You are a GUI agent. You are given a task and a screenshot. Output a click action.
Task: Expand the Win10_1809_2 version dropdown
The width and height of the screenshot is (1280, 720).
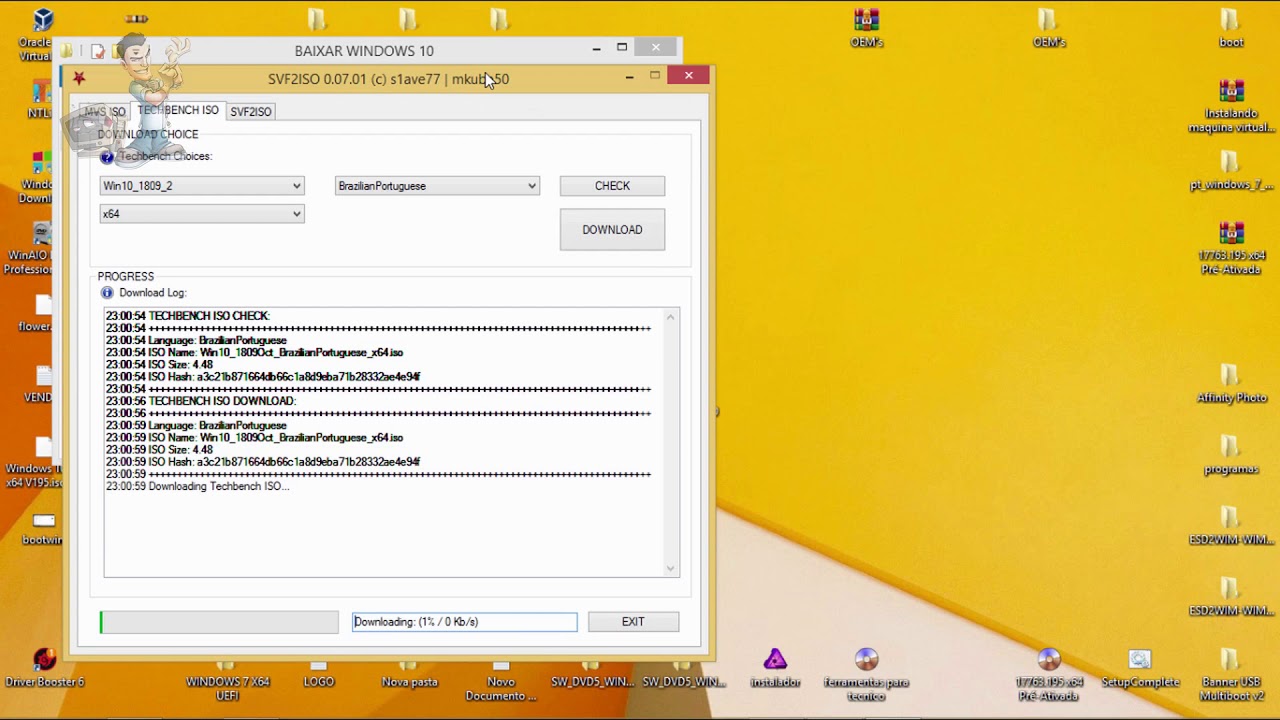296,186
